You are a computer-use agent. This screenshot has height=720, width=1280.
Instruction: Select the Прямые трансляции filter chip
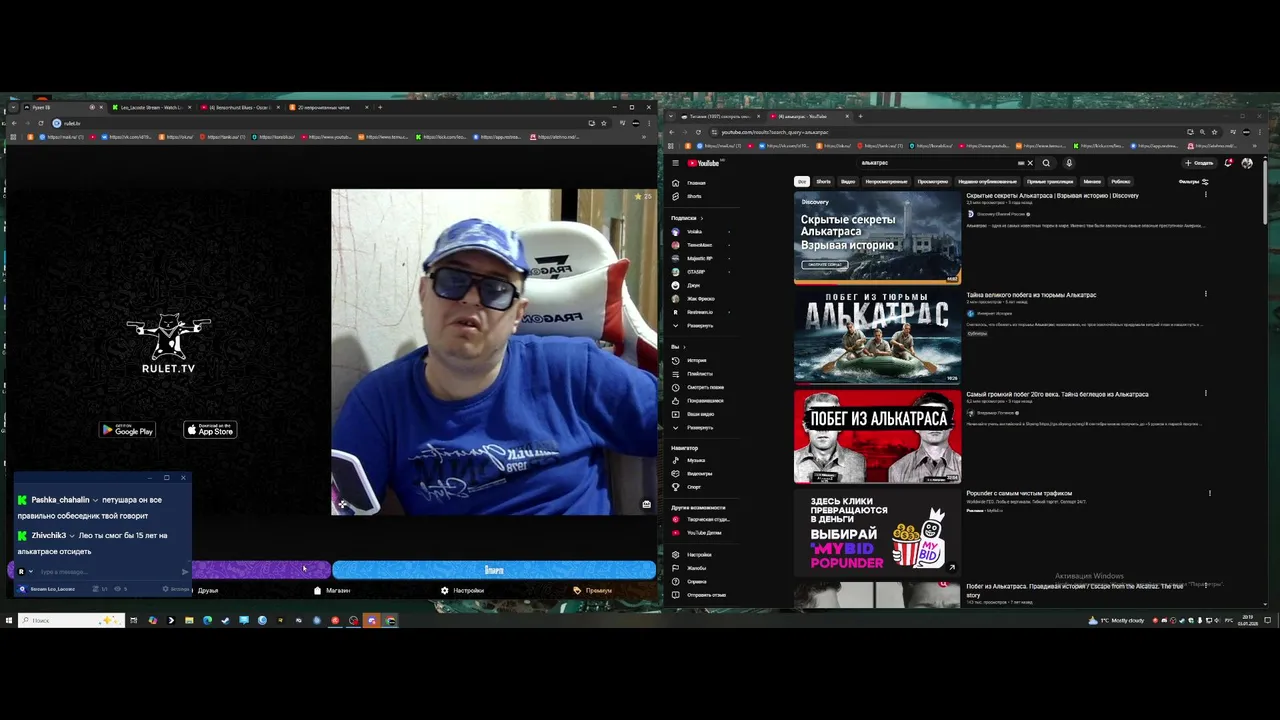tap(1049, 182)
